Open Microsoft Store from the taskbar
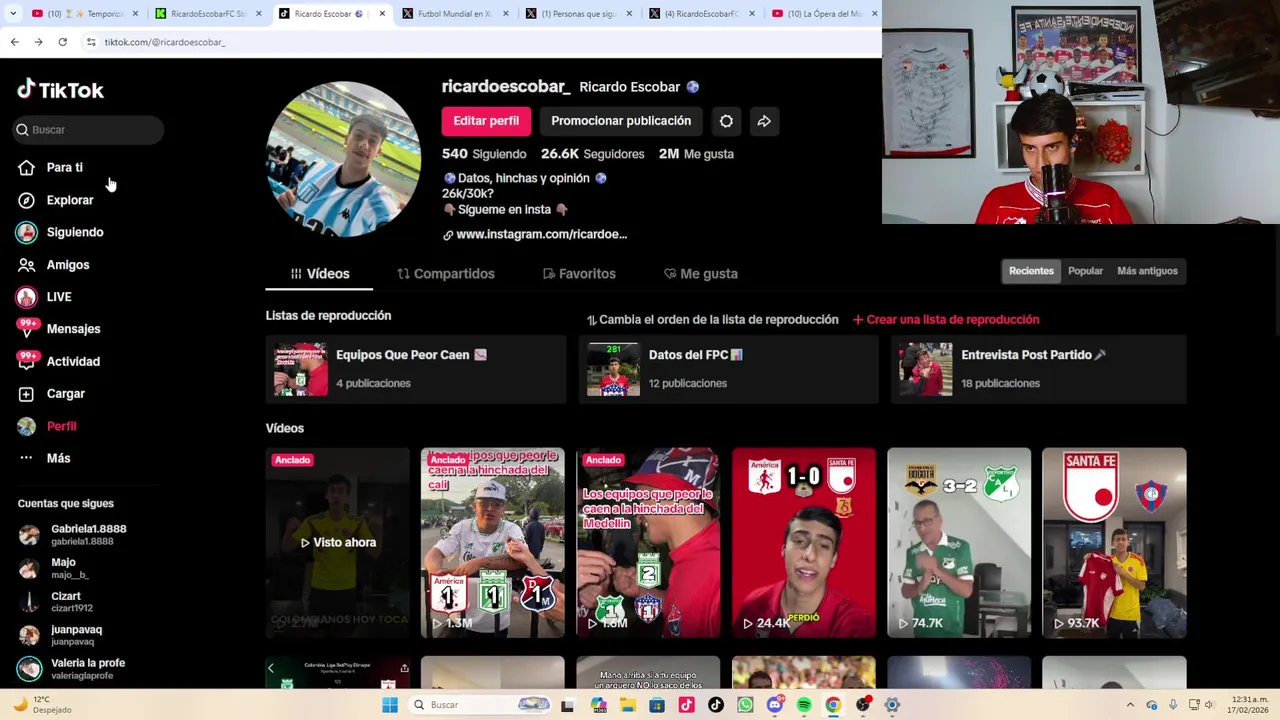This screenshot has height=720, width=1280. click(x=657, y=705)
